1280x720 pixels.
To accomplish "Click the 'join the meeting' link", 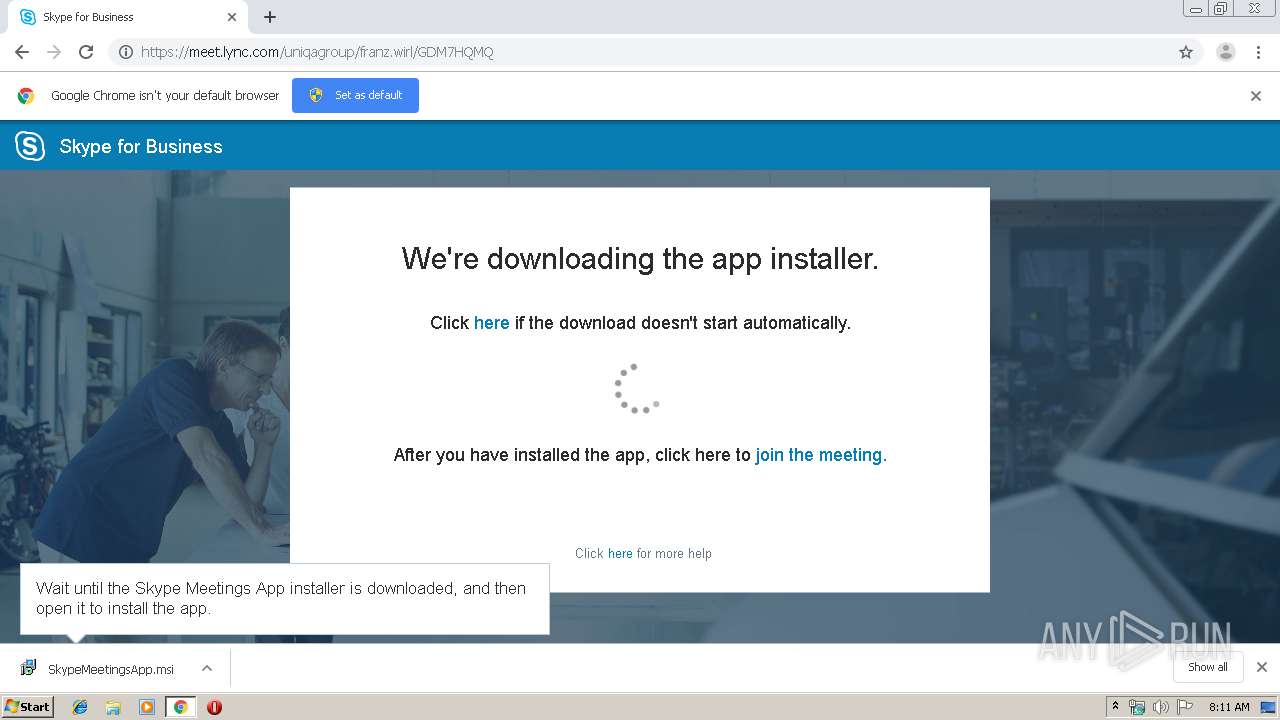I will coord(821,455).
